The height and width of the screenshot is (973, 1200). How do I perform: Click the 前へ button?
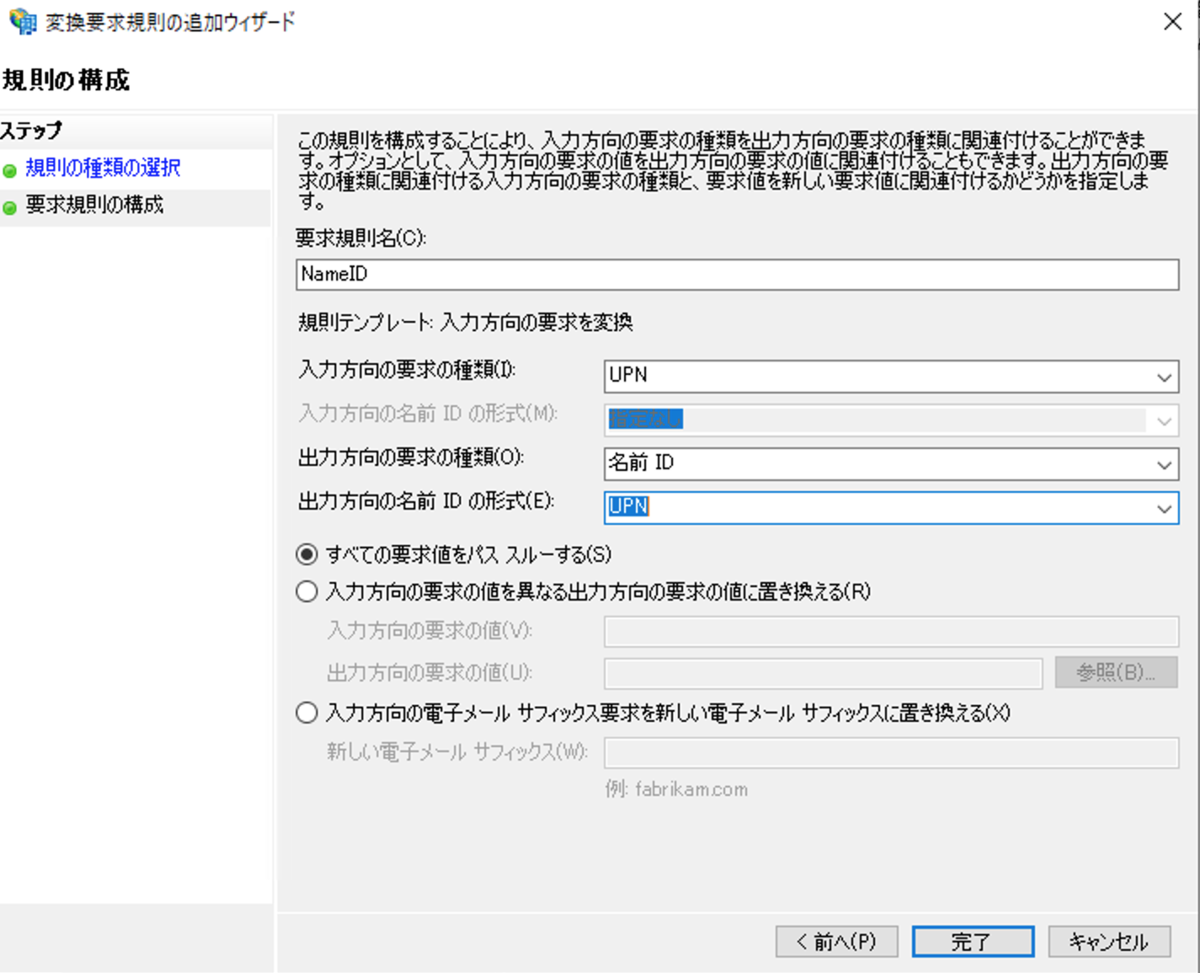pos(836,941)
